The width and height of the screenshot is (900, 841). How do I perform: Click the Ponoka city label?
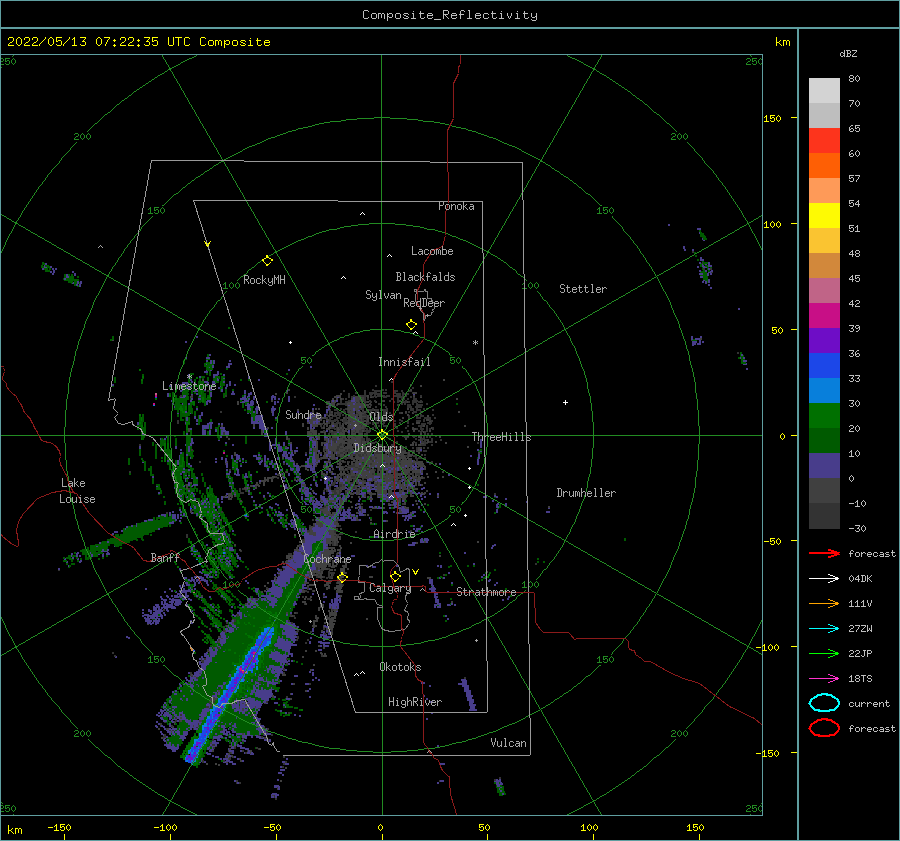[456, 206]
